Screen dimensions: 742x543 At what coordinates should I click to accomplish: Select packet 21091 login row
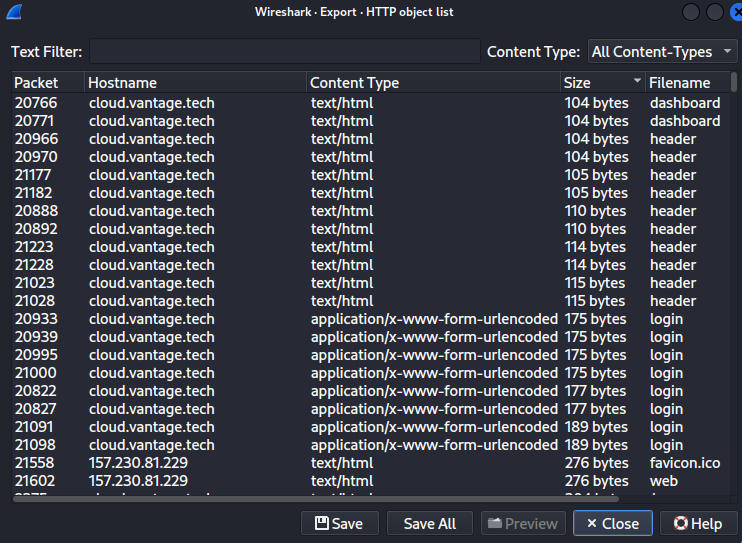(371, 427)
